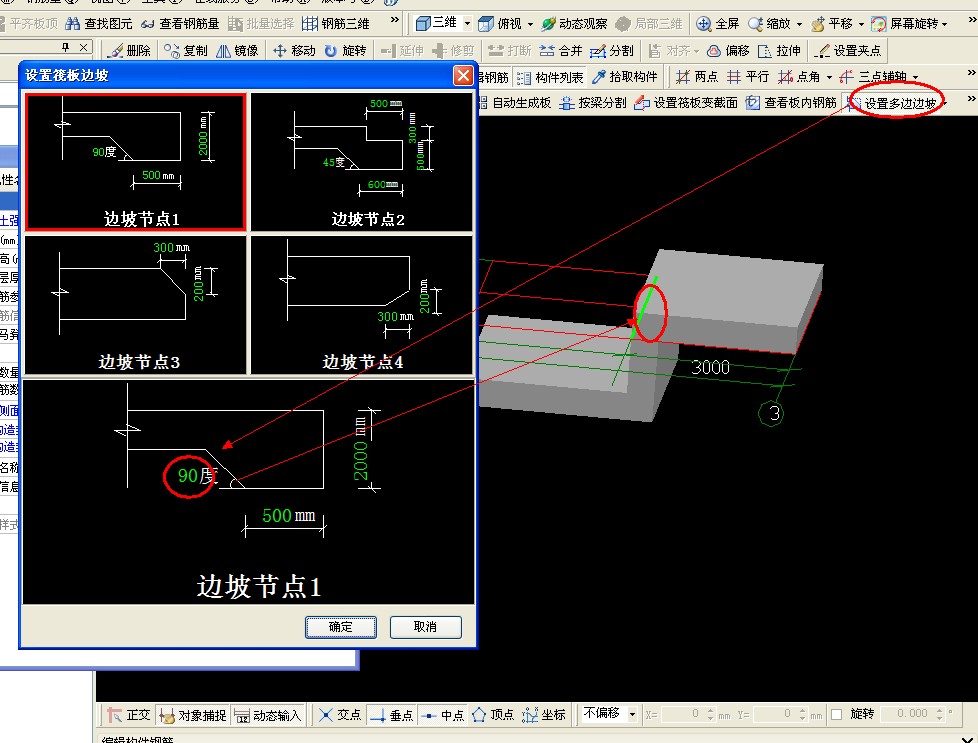This screenshot has width=978, height=743.
Task: Toggle 正交 orthogonal mode
Action: [128, 715]
